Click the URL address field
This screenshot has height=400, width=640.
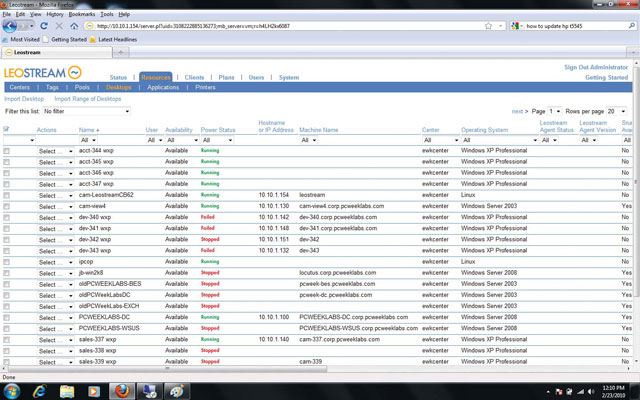[x=288, y=26]
